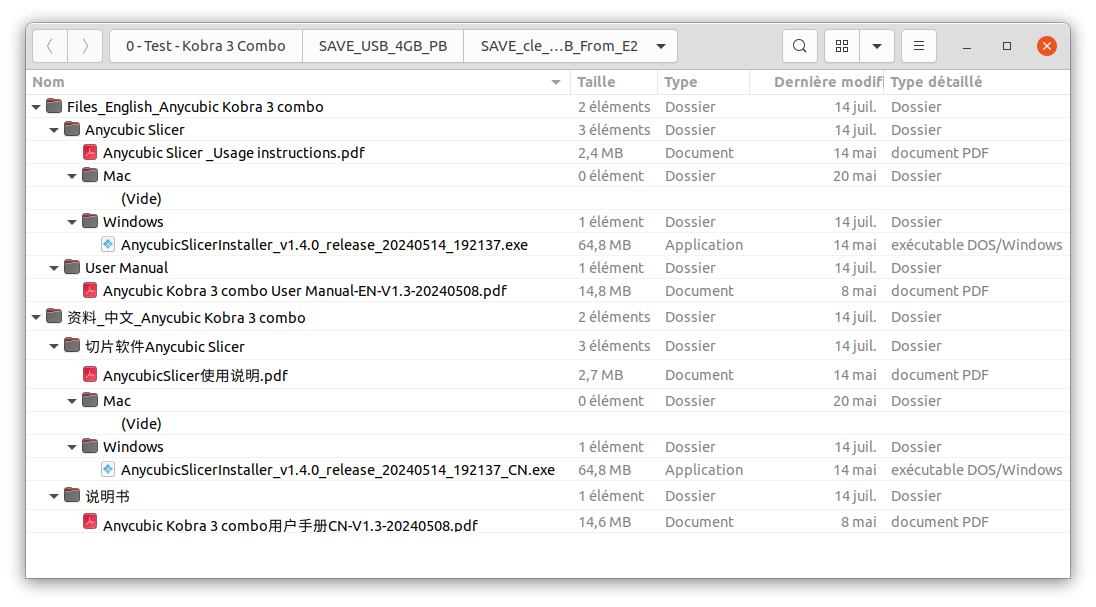Sort by Type détaillé column header

pyautogui.click(x=976, y=82)
